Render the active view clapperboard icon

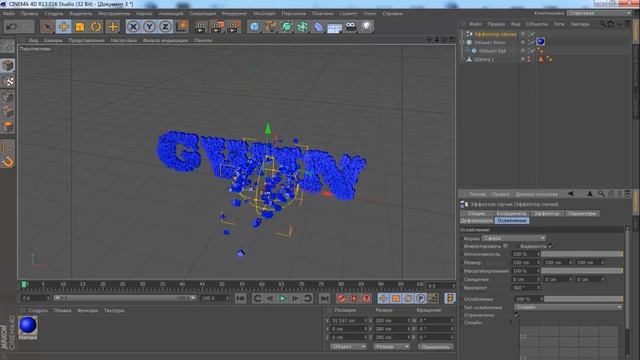(x=200, y=27)
